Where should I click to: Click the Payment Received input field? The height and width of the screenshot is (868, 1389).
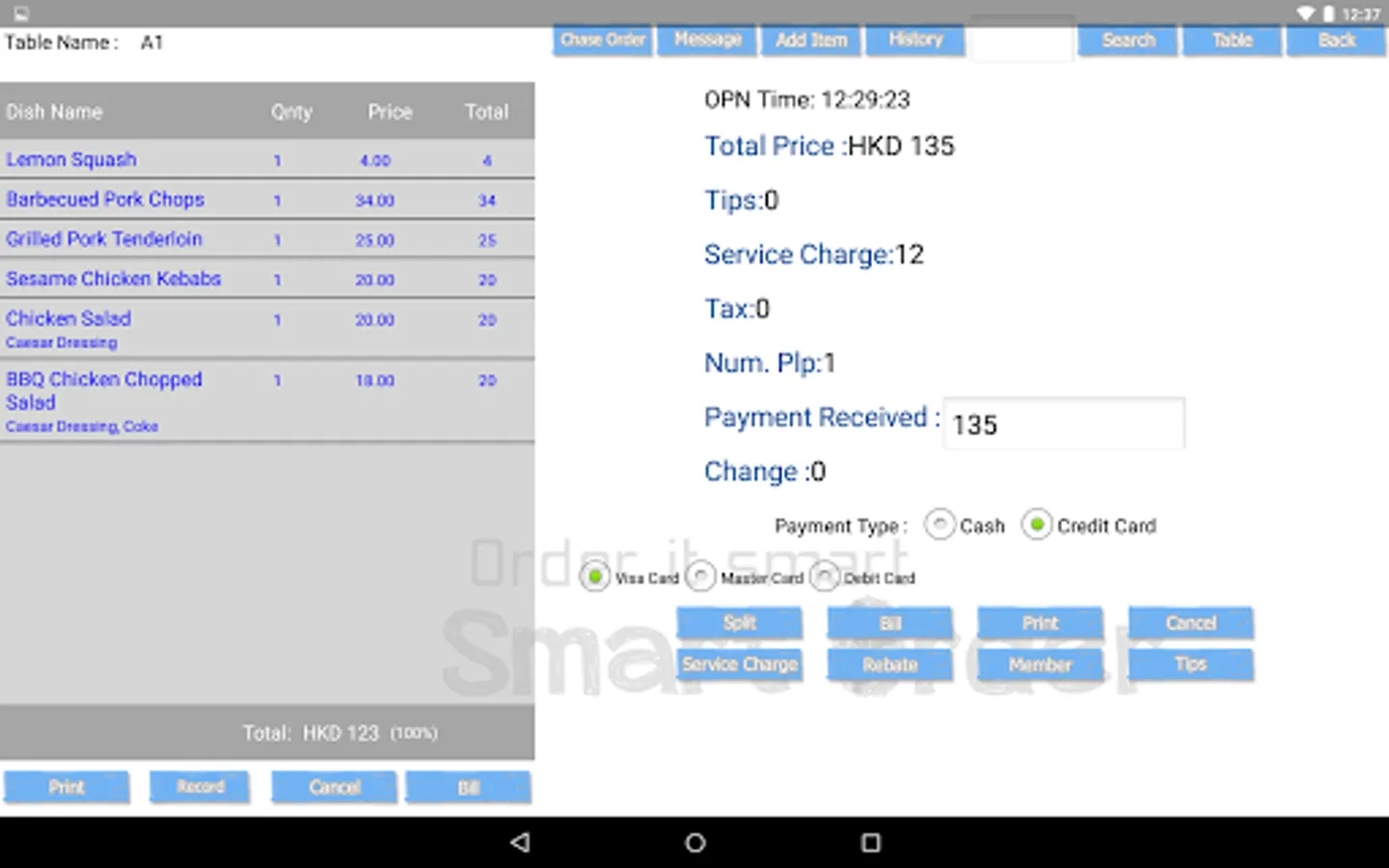[x=1063, y=424]
